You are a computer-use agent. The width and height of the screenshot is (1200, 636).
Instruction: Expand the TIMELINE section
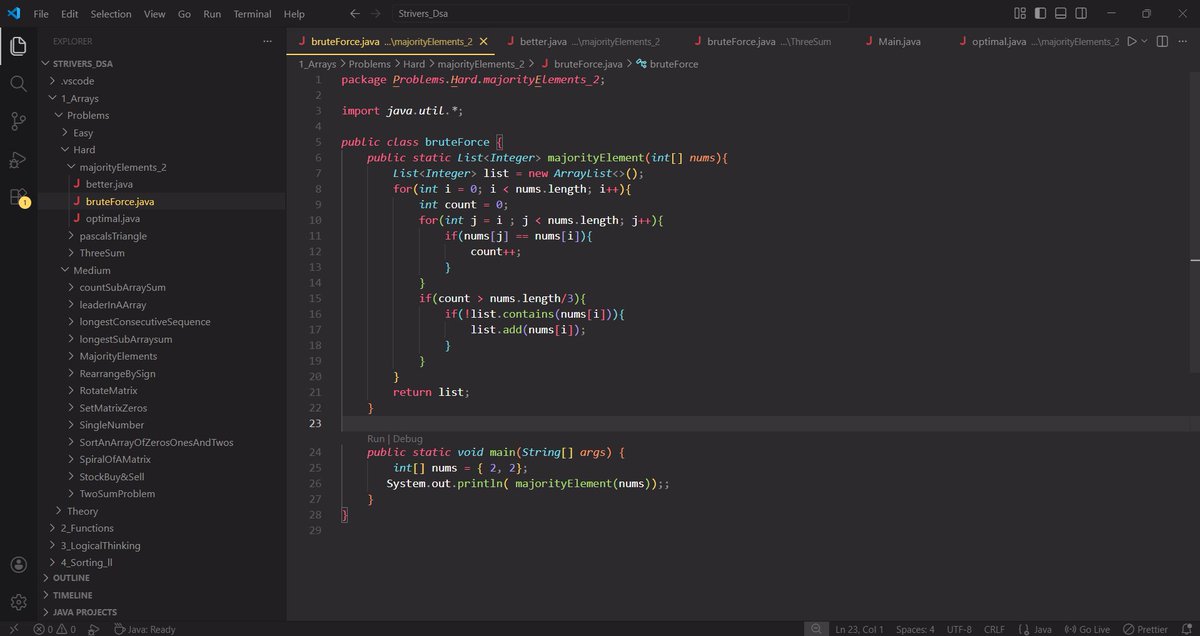click(72, 595)
